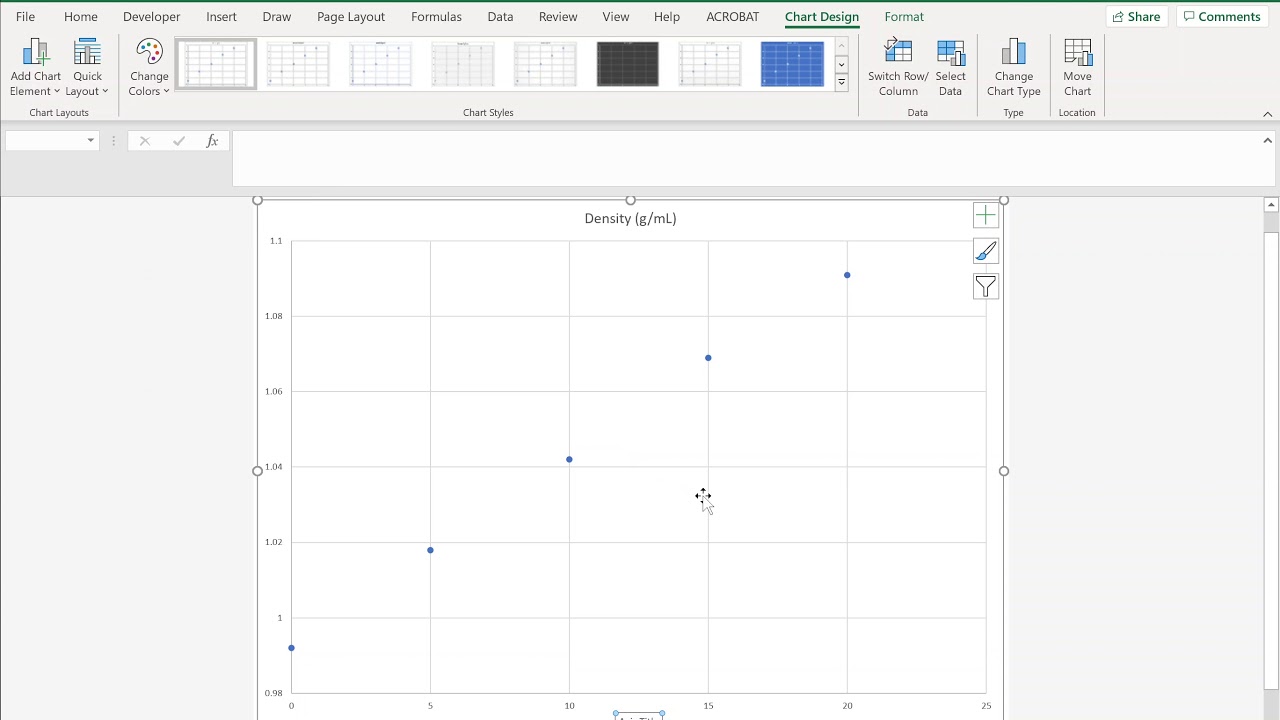Click vertical scrollbar up arrow
Screen dimensions: 1280x720
[x=1271, y=205]
